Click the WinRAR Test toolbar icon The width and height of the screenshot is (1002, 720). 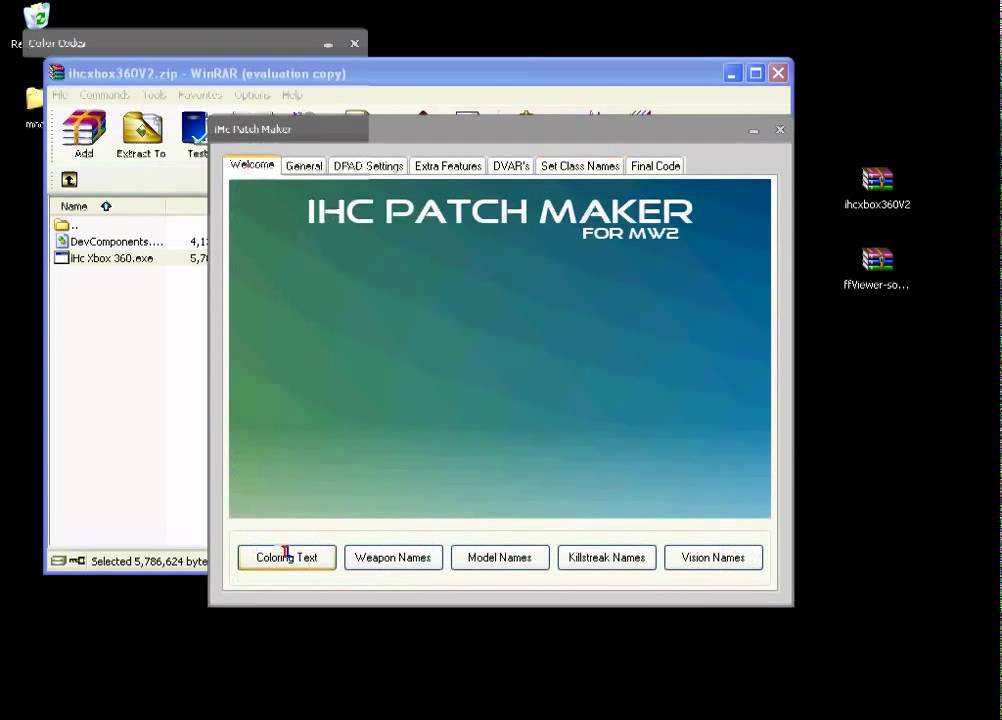coord(195,134)
